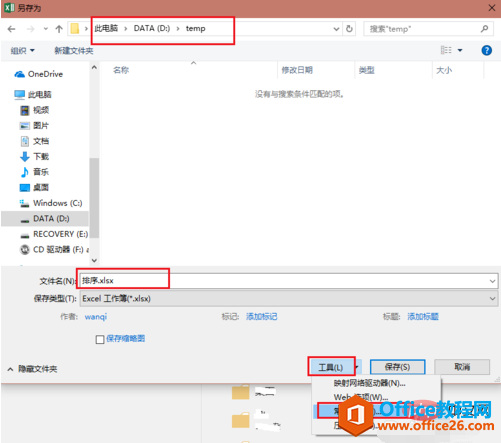Open the 文档 folder

[41, 141]
